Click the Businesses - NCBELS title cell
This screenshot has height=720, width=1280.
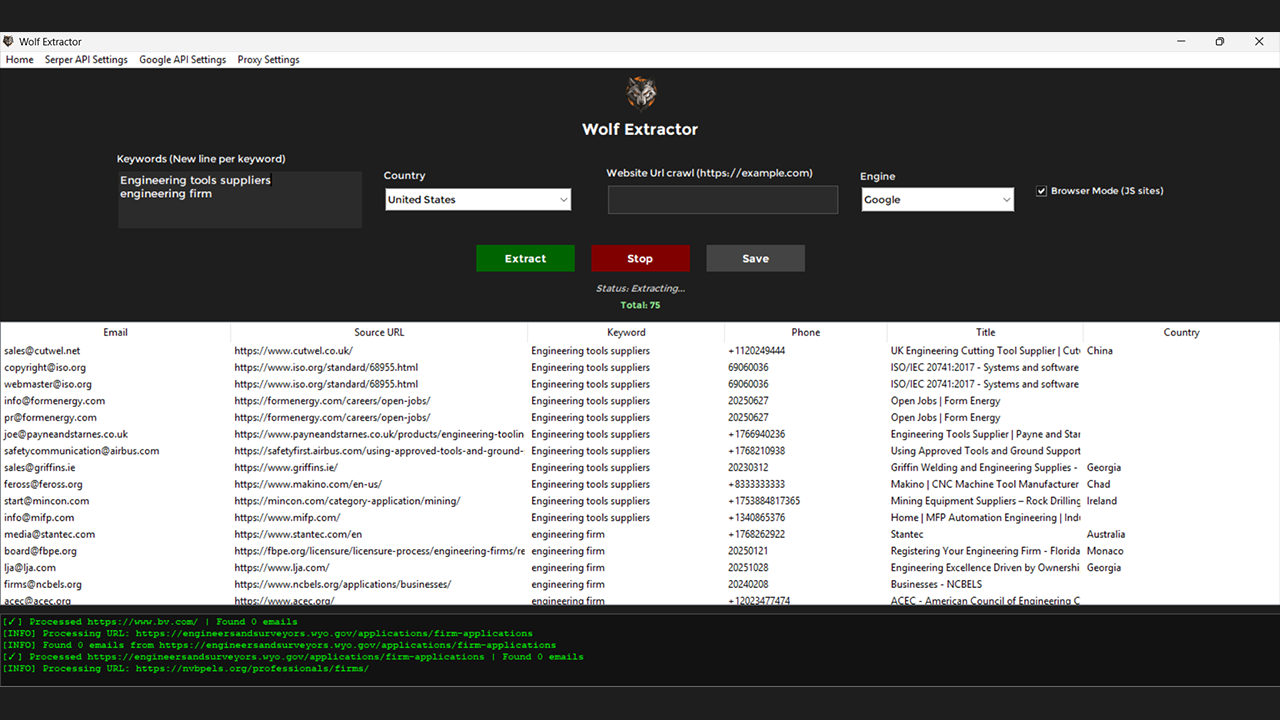coord(936,584)
